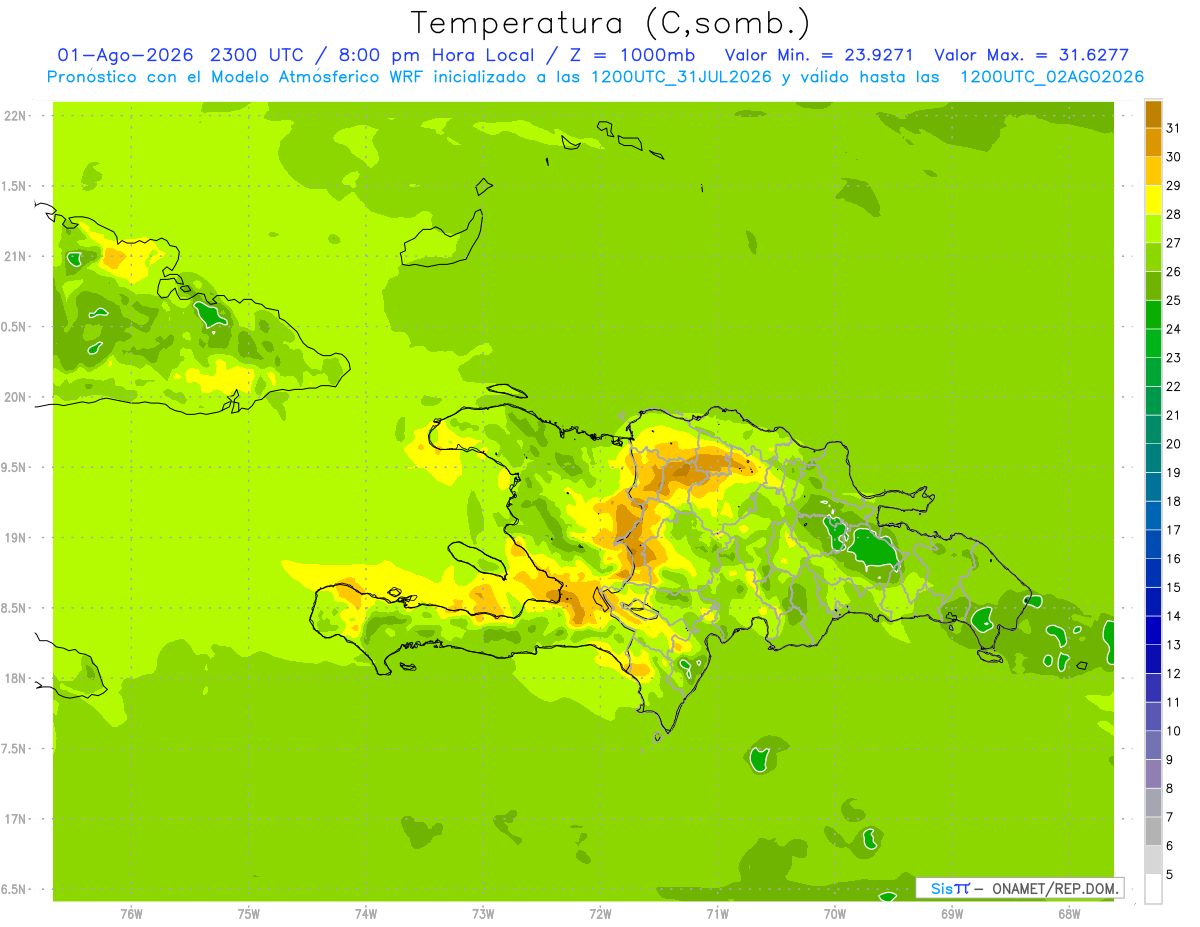Click the colorbar legend value "28"

[1174, 214]
